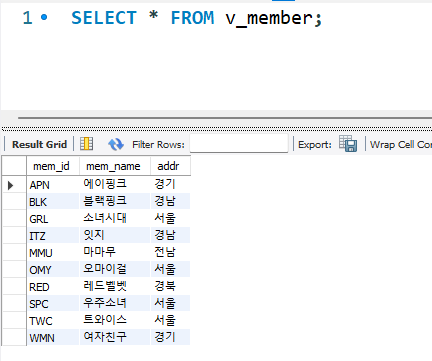
Task: Click the addr cell in APN row
Action: pos(170,184)
